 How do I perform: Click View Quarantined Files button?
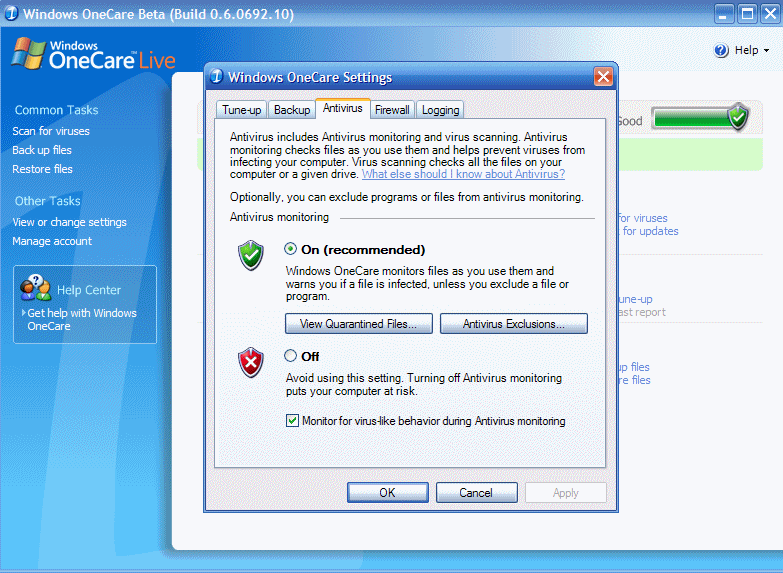coord(359,324)
